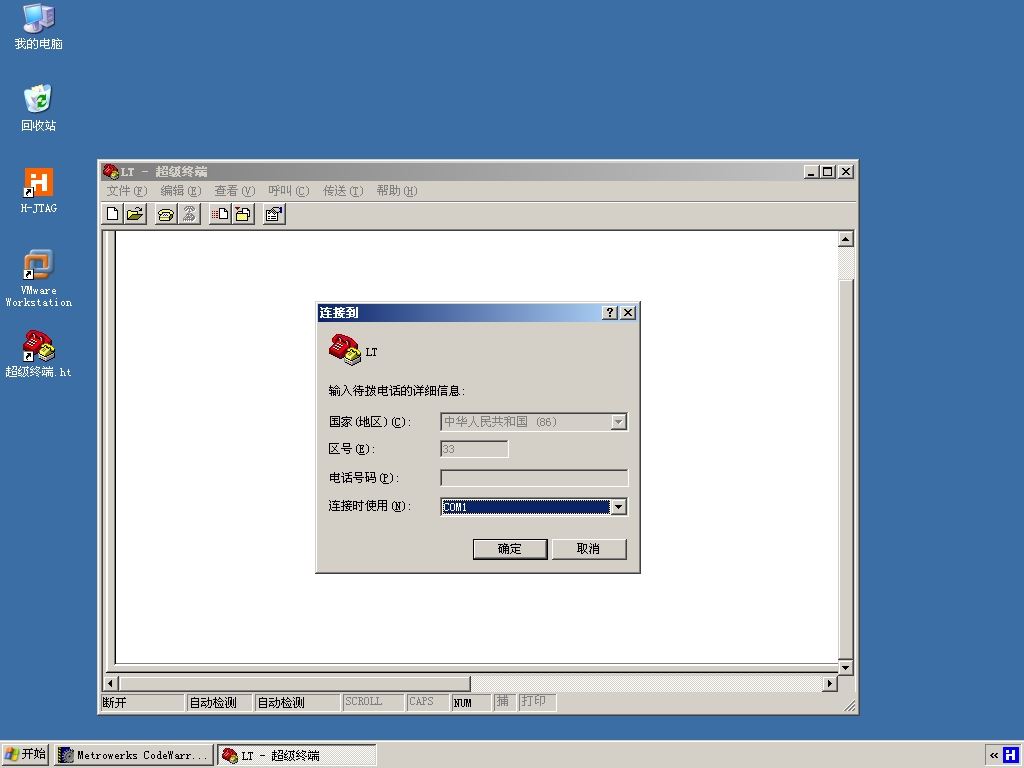The image size is (1024, 768).
Task: Open the 编辑(E) menu
Action: click(180, 191)
